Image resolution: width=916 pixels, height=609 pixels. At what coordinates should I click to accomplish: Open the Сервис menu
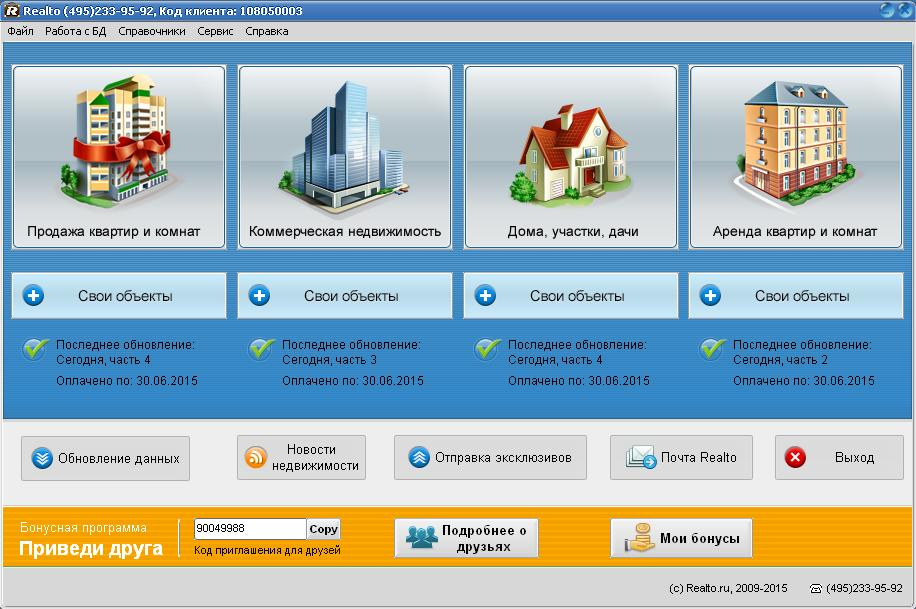pos(215,32)
